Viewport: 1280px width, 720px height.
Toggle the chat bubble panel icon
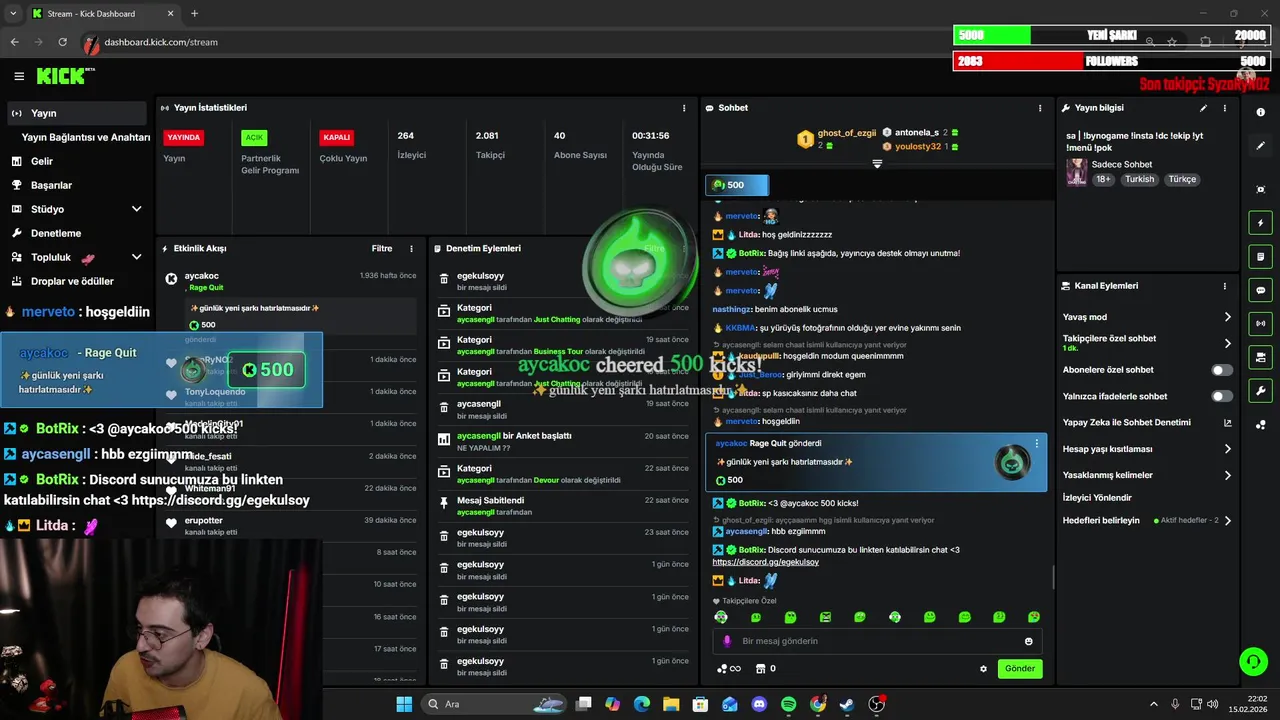coord(1260,290)
